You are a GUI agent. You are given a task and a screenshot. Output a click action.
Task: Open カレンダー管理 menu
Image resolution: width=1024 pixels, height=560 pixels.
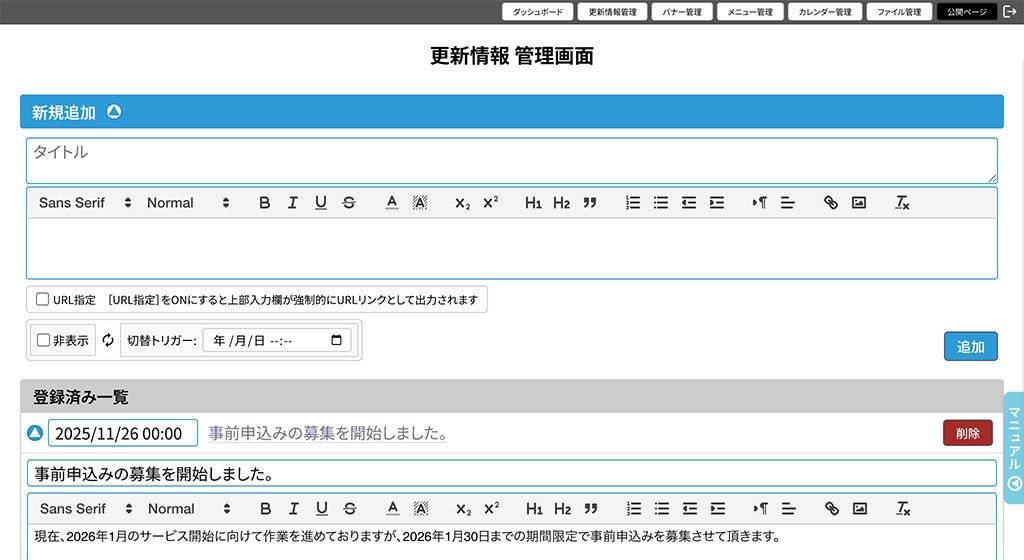(x=825, y=12)
